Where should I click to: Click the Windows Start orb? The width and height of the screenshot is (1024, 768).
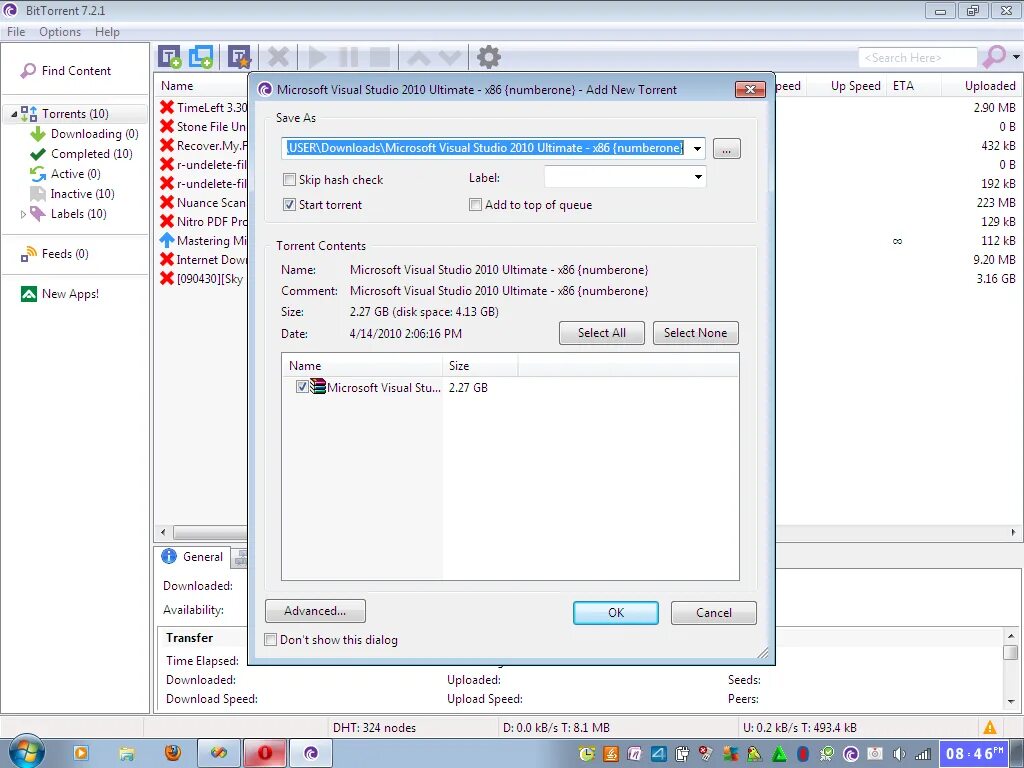[26, 752]
